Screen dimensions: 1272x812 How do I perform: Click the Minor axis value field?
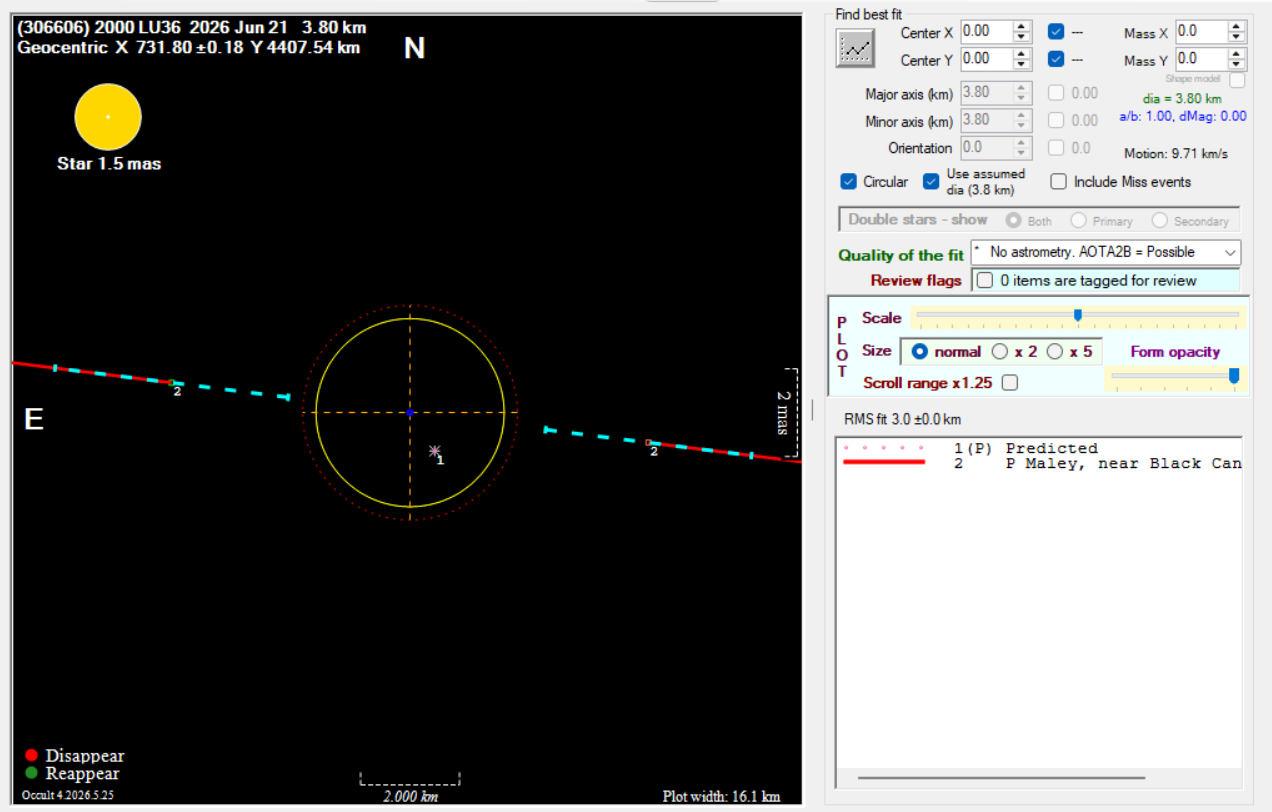click(x=986, y=120)
